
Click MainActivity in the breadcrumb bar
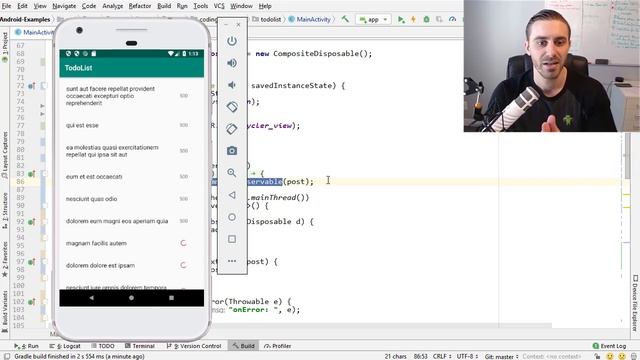point(310,19)
